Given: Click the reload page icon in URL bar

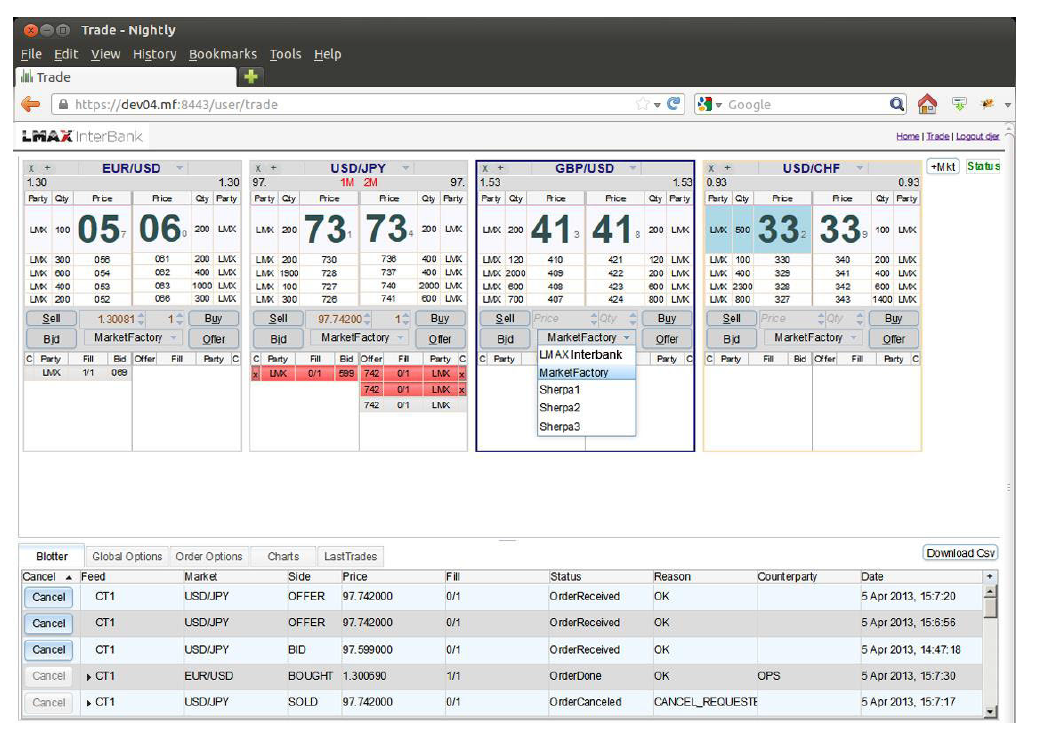Looking at the screenshot, I should pyautogui.click(x=674, y=104).
